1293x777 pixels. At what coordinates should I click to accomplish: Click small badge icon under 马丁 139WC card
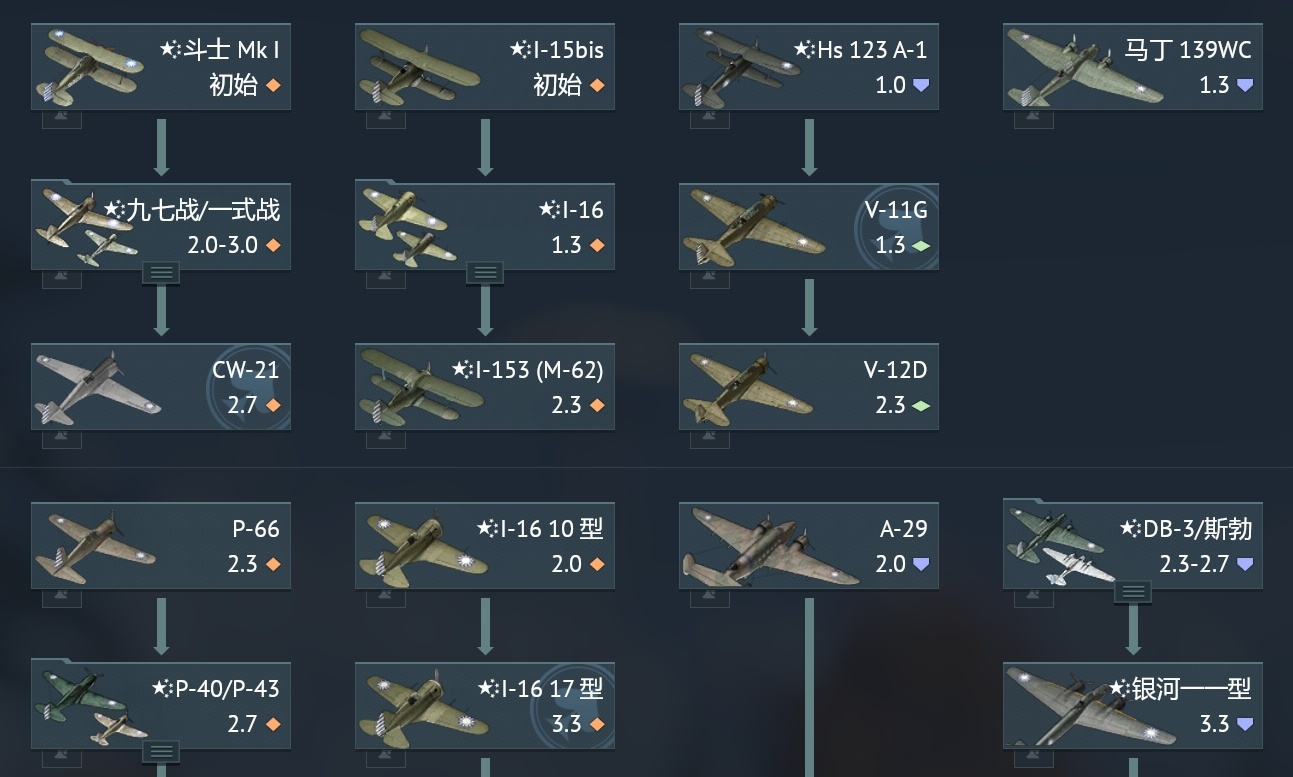point(1034,118)
